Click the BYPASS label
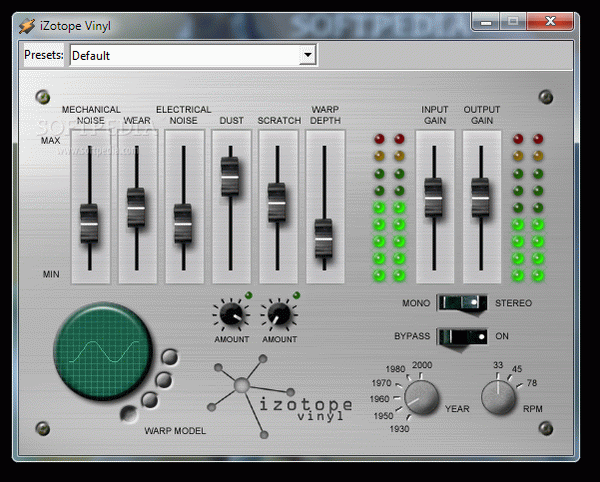600x482 pixels. (412, 336)
